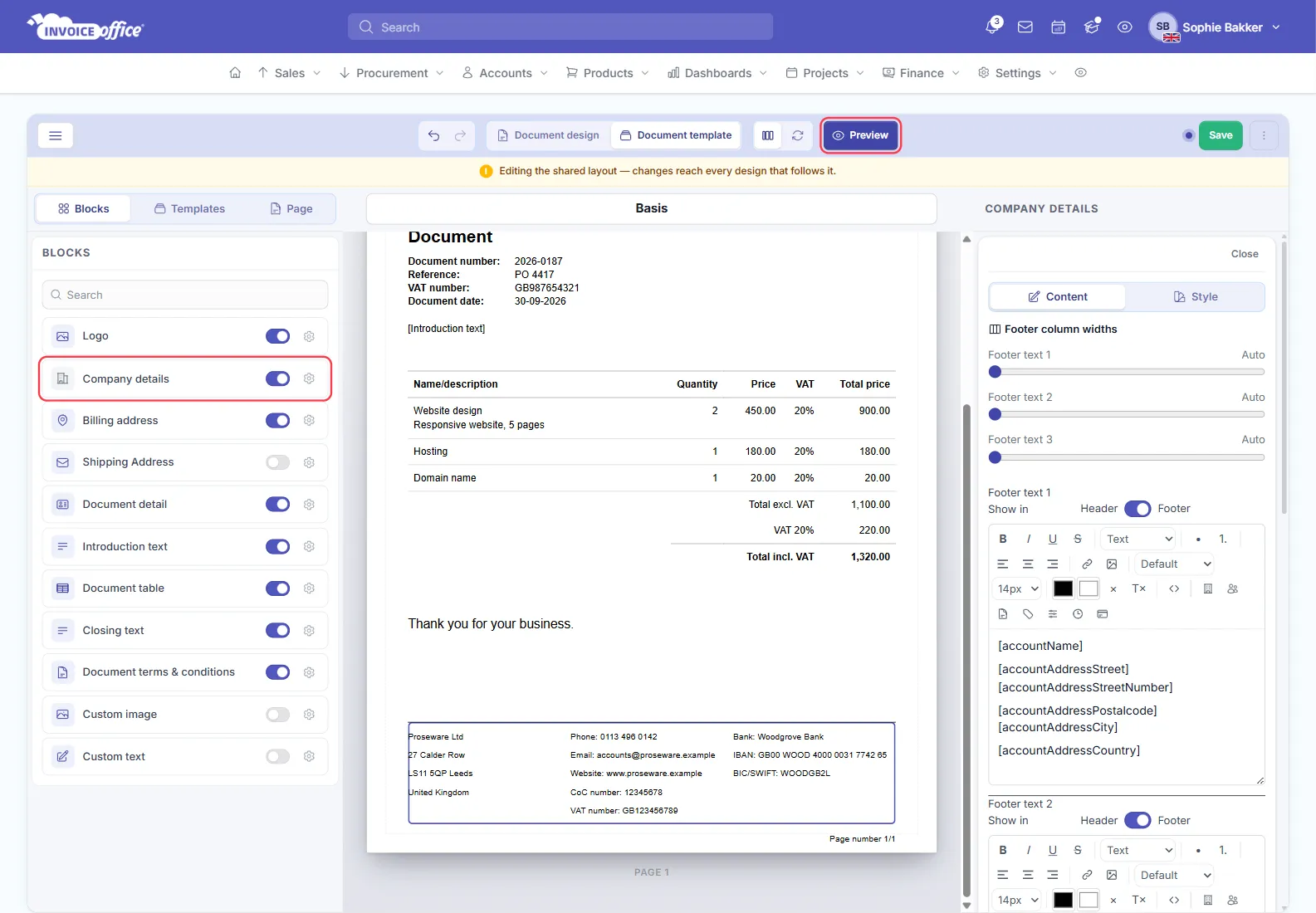Adjust the Footer text 1 width slider
The image size is (1316, 913).
tap(1126, 372)
